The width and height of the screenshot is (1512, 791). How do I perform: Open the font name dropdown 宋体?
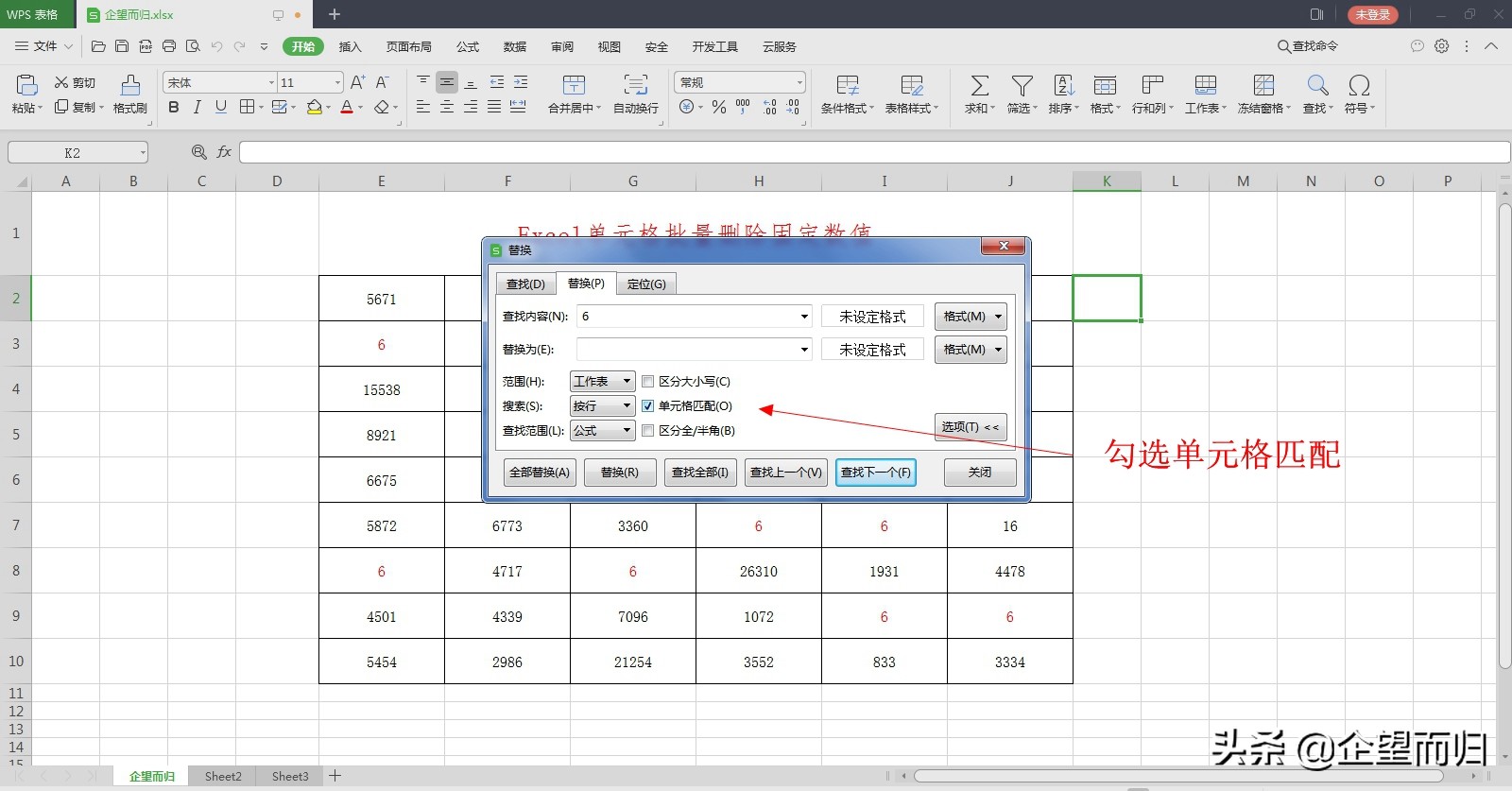click(271, 83)
